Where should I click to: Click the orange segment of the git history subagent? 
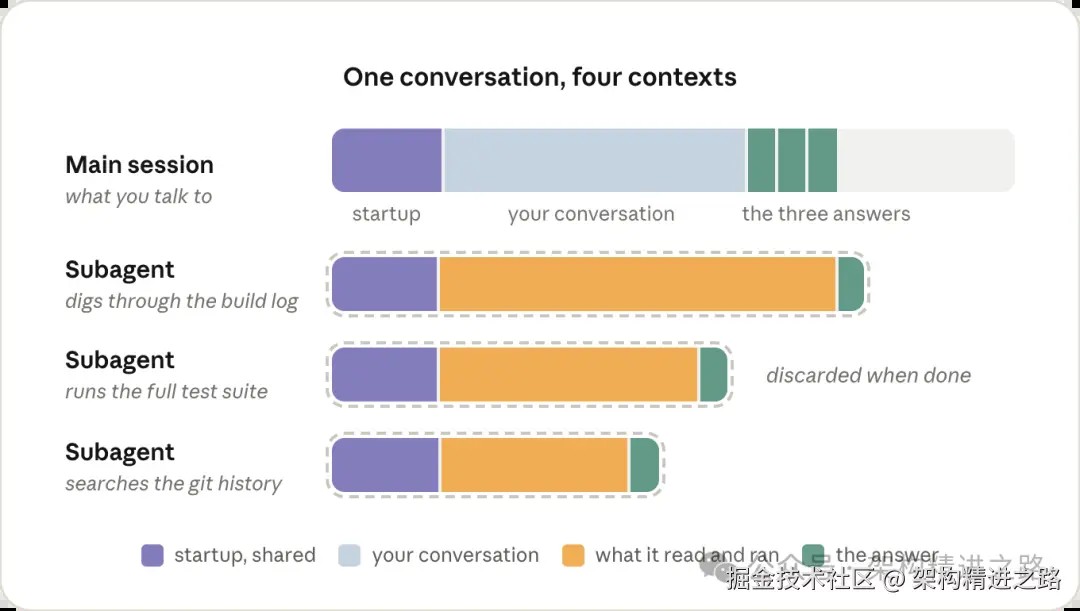click(x=534, y=465)
